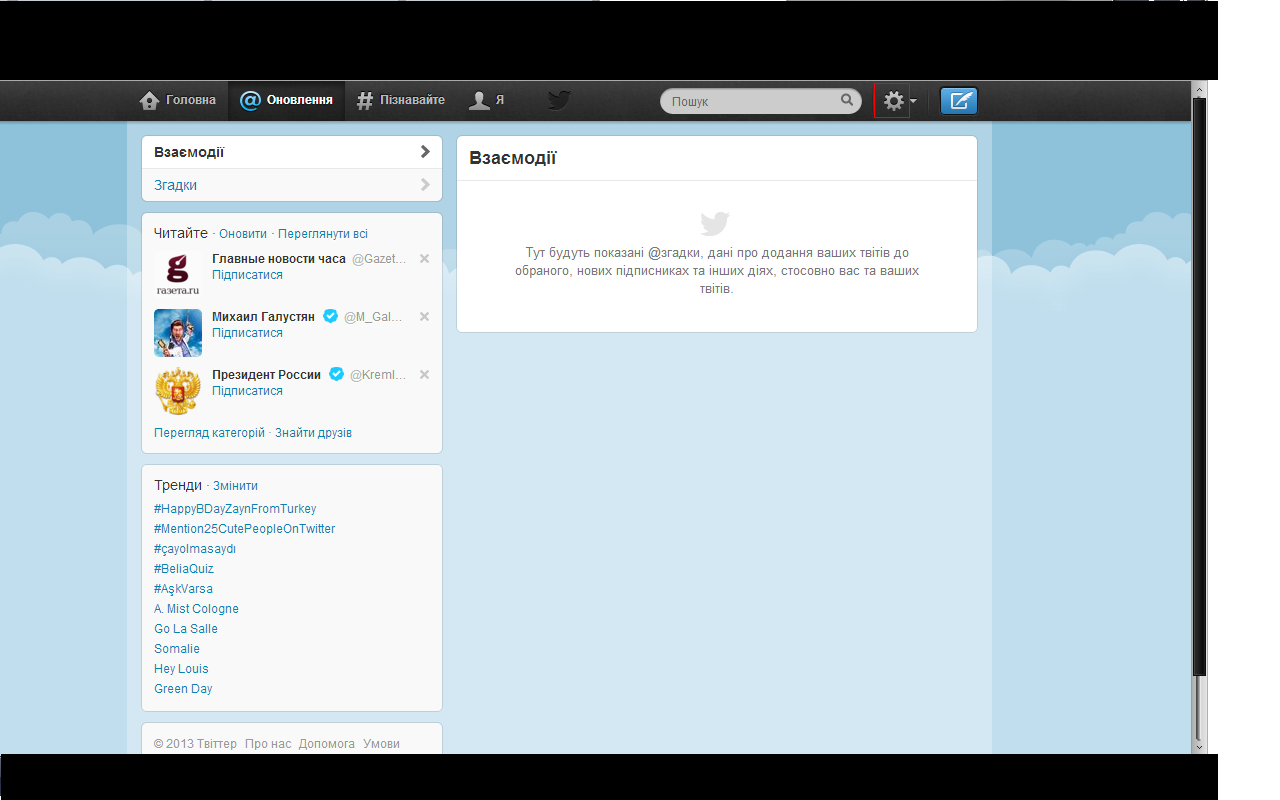Click the vertical scrollbar thumb
Image resolution: width=1280 pixels, height=800 pixels.
click(x=1200, y=387)
